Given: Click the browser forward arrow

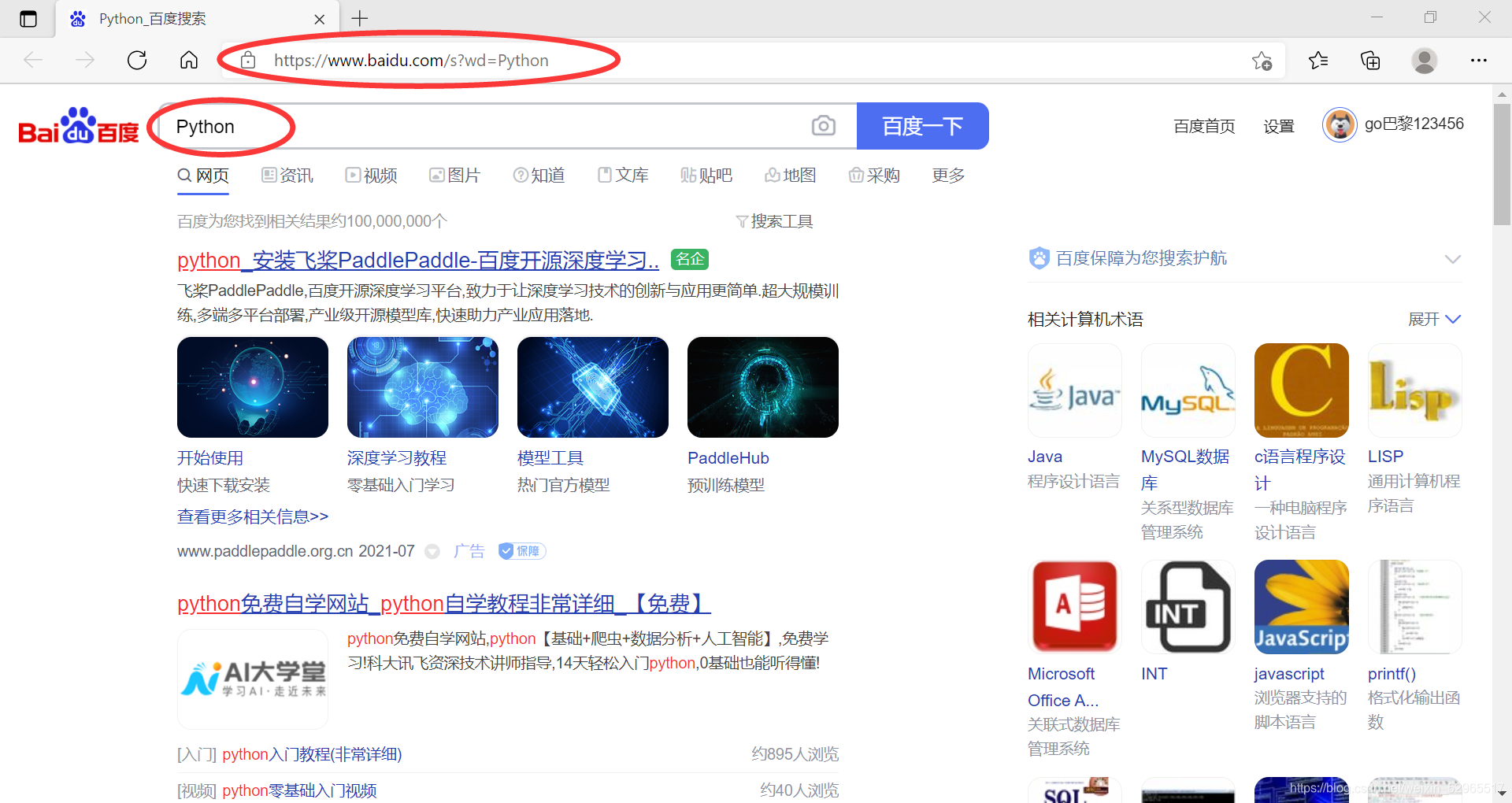Looking at the screenshot, I should pos(85,60).
